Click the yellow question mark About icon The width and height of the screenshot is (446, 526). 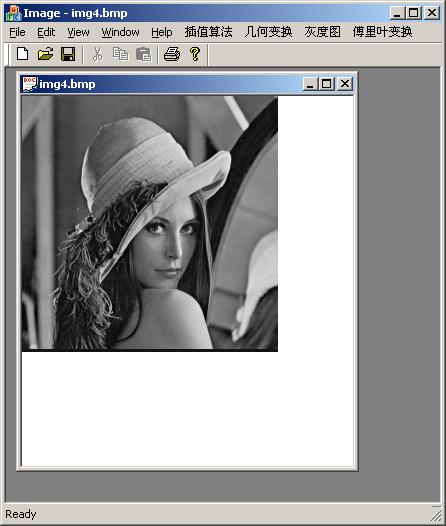(x=195, y=54)
